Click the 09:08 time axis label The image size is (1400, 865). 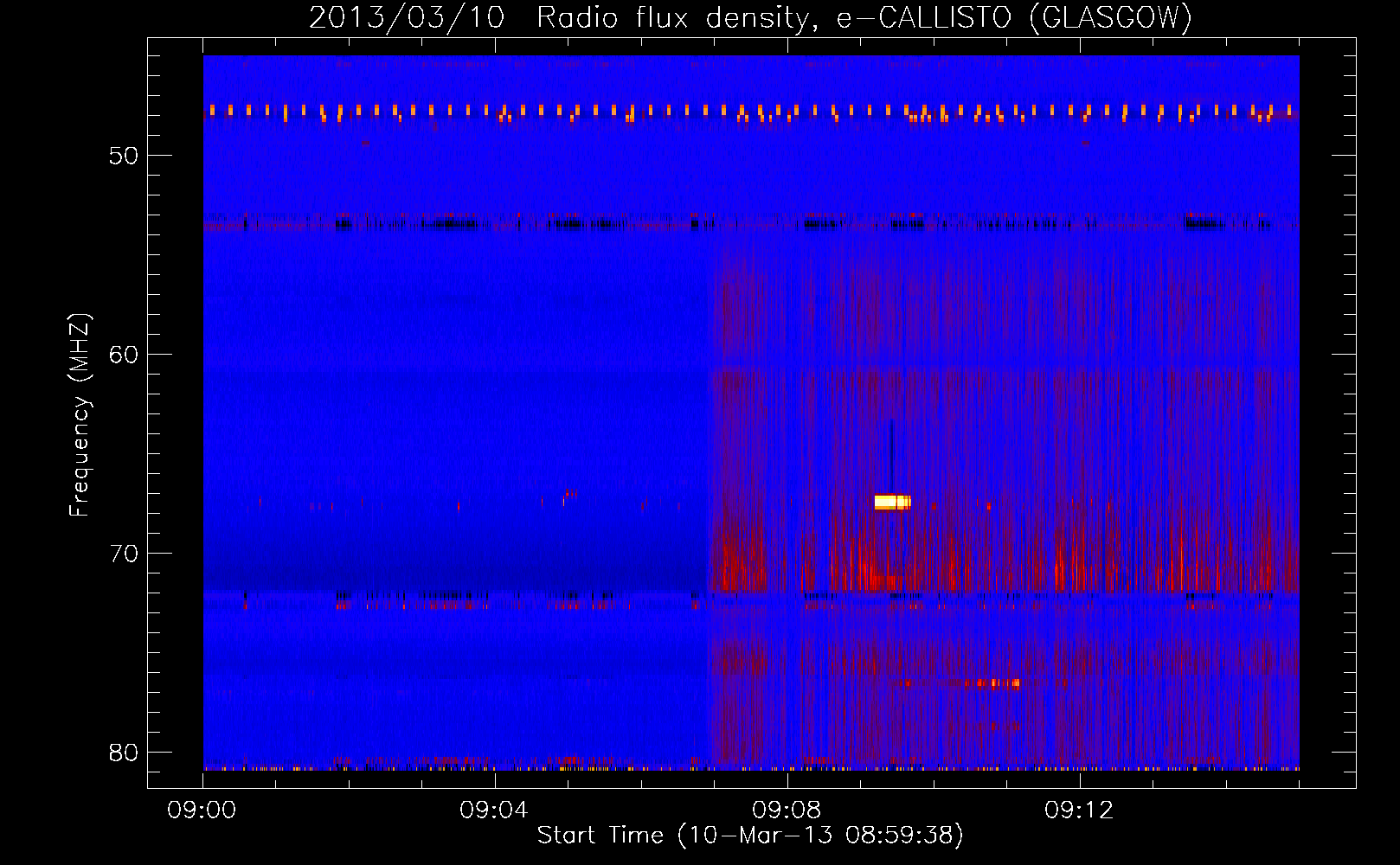pos(787,811)
